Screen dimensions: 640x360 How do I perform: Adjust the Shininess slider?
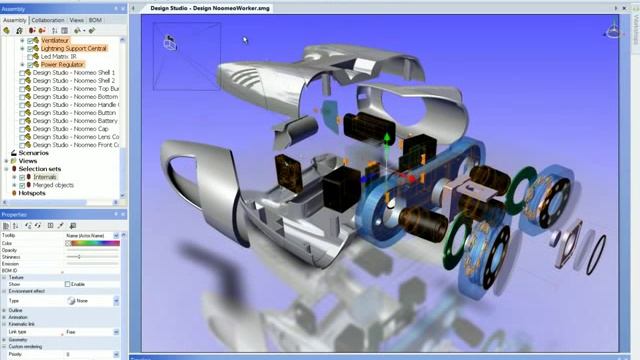[x=93, y=257]
